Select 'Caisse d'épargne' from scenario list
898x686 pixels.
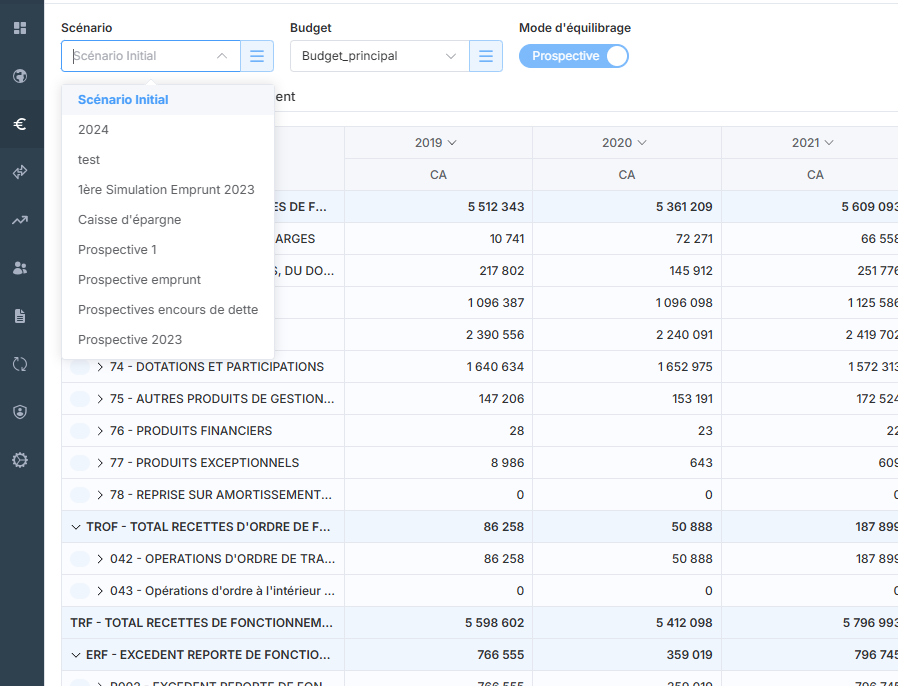pyautogui.click(x=129, y=220)
